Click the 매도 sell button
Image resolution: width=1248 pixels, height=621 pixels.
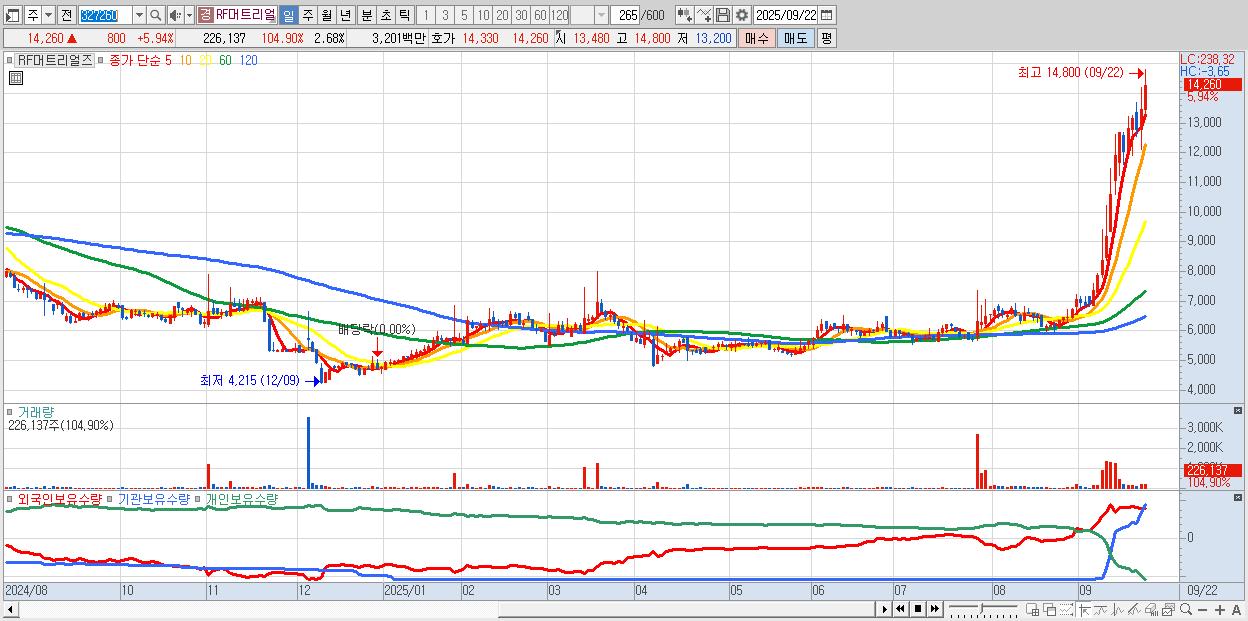point(795,38)
